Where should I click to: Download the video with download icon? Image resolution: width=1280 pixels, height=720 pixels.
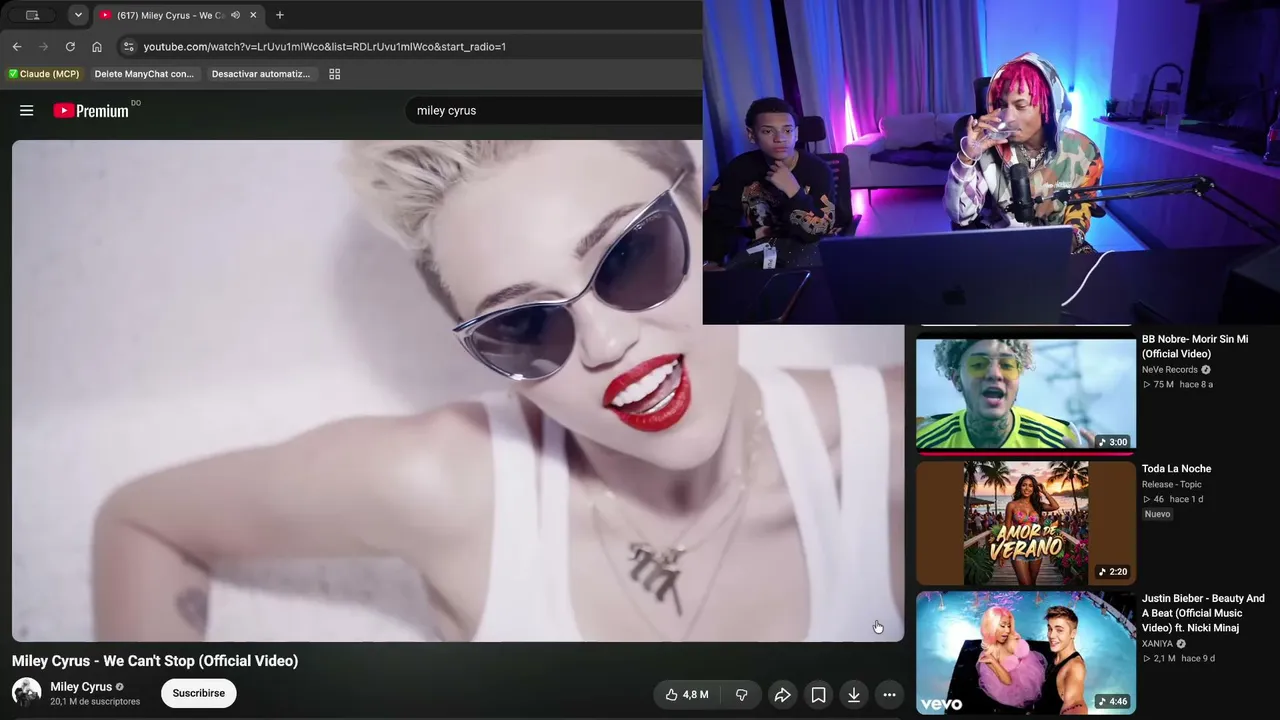click(854, 695)
